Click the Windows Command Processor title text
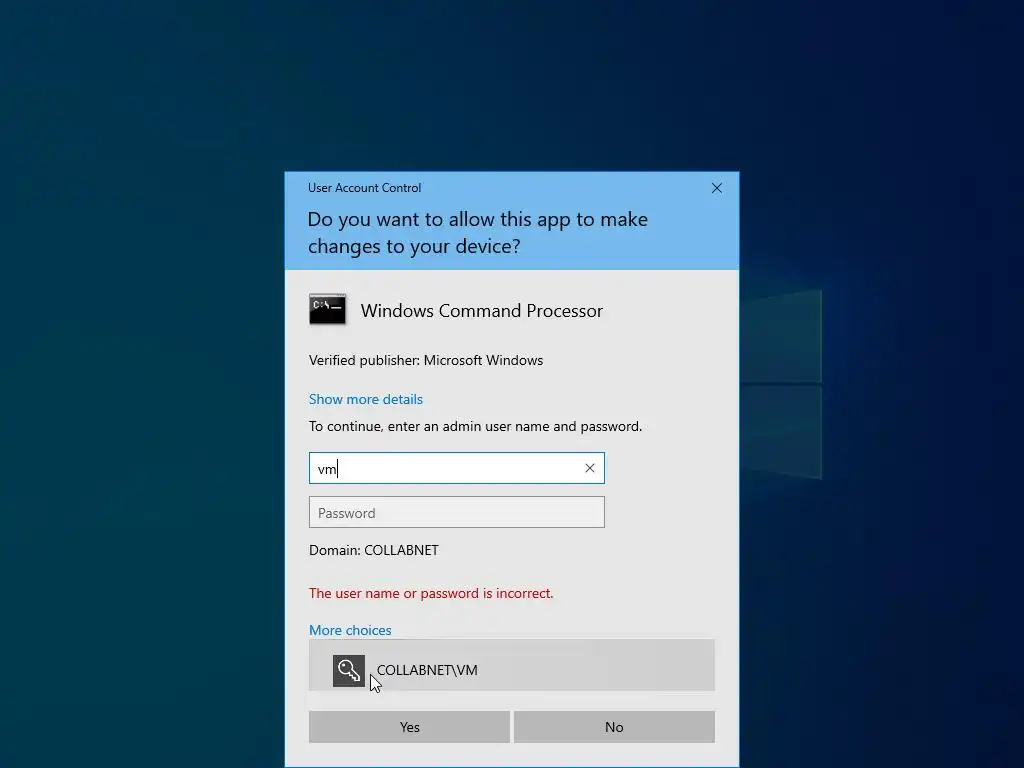Viewport: 1024px width, 768px height. 481,310
